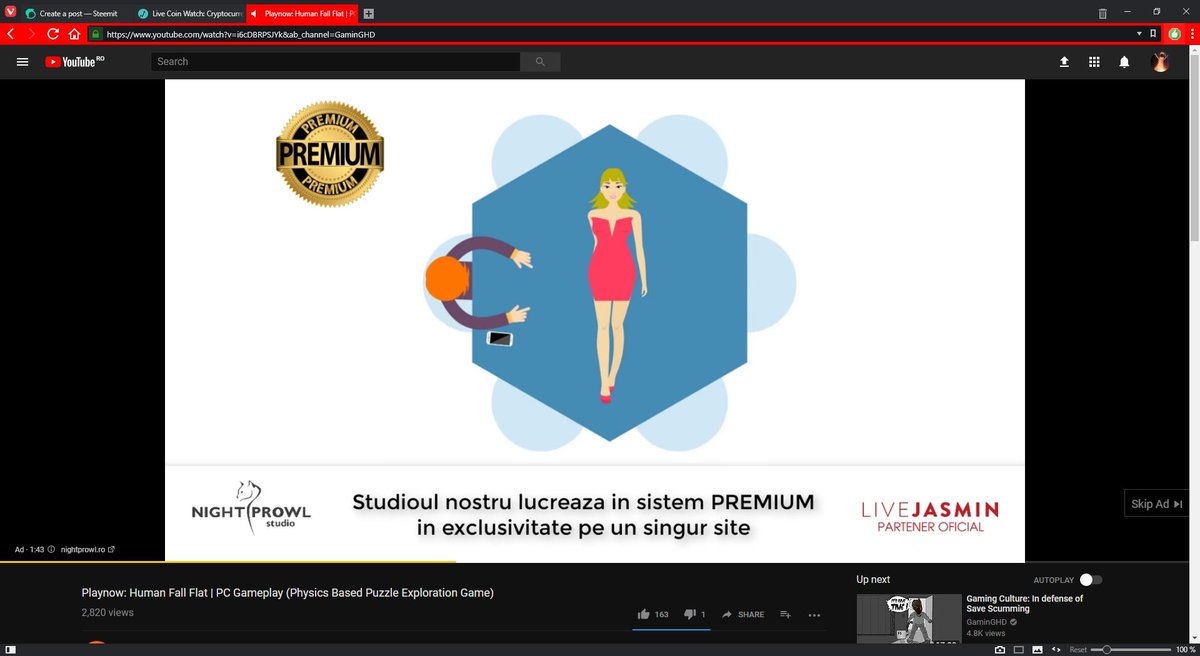Open the extensions overflow three-dot menu
Image resolution: width=1200 pixels, height=656 pixels.
[x=1191, y=33]
